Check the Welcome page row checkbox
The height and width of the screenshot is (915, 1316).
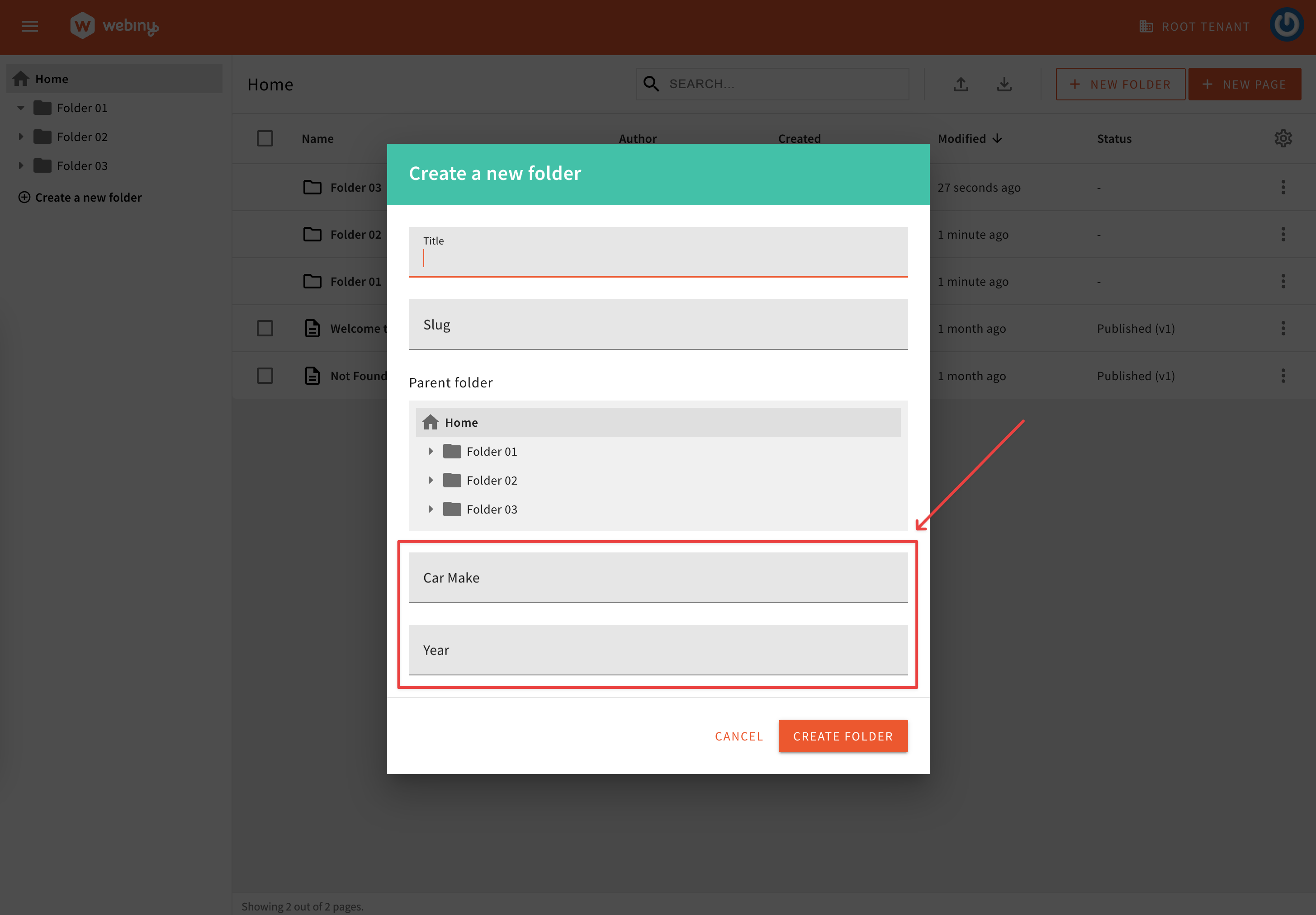point(265,328)
